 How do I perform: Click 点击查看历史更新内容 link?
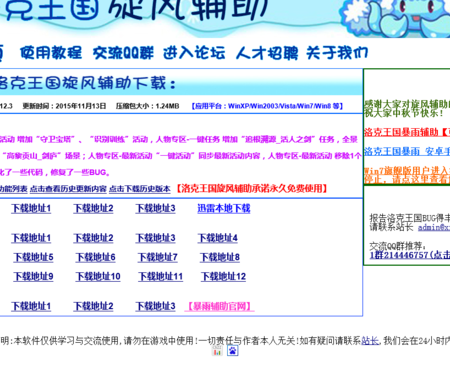[x=68, y=189]
